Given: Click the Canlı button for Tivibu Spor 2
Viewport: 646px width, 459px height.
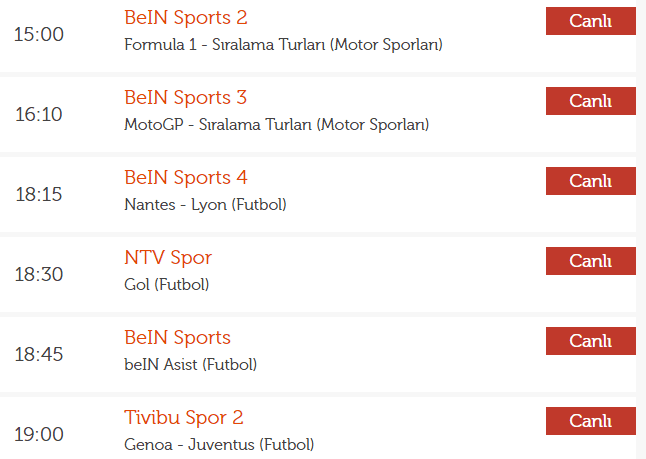Looking at the screenshot, I should (x=590, y=421).
